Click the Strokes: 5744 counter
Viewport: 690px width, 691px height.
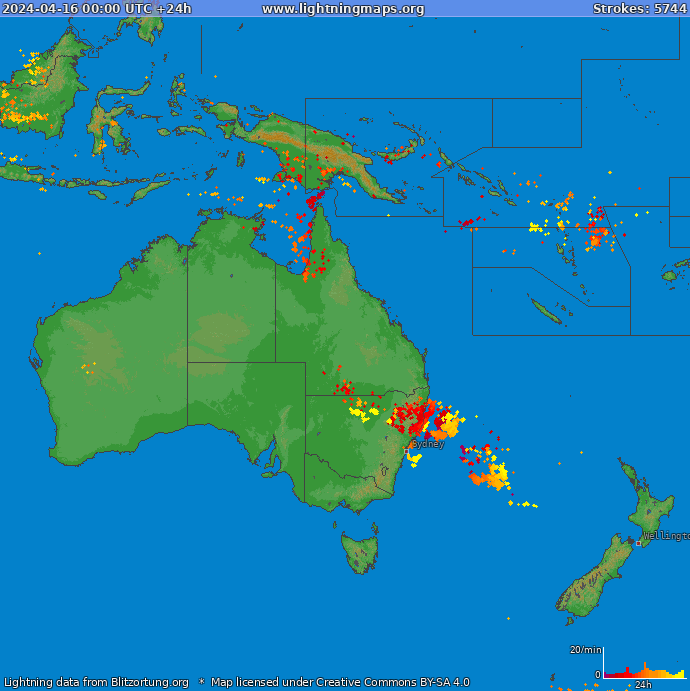point(640,9)
